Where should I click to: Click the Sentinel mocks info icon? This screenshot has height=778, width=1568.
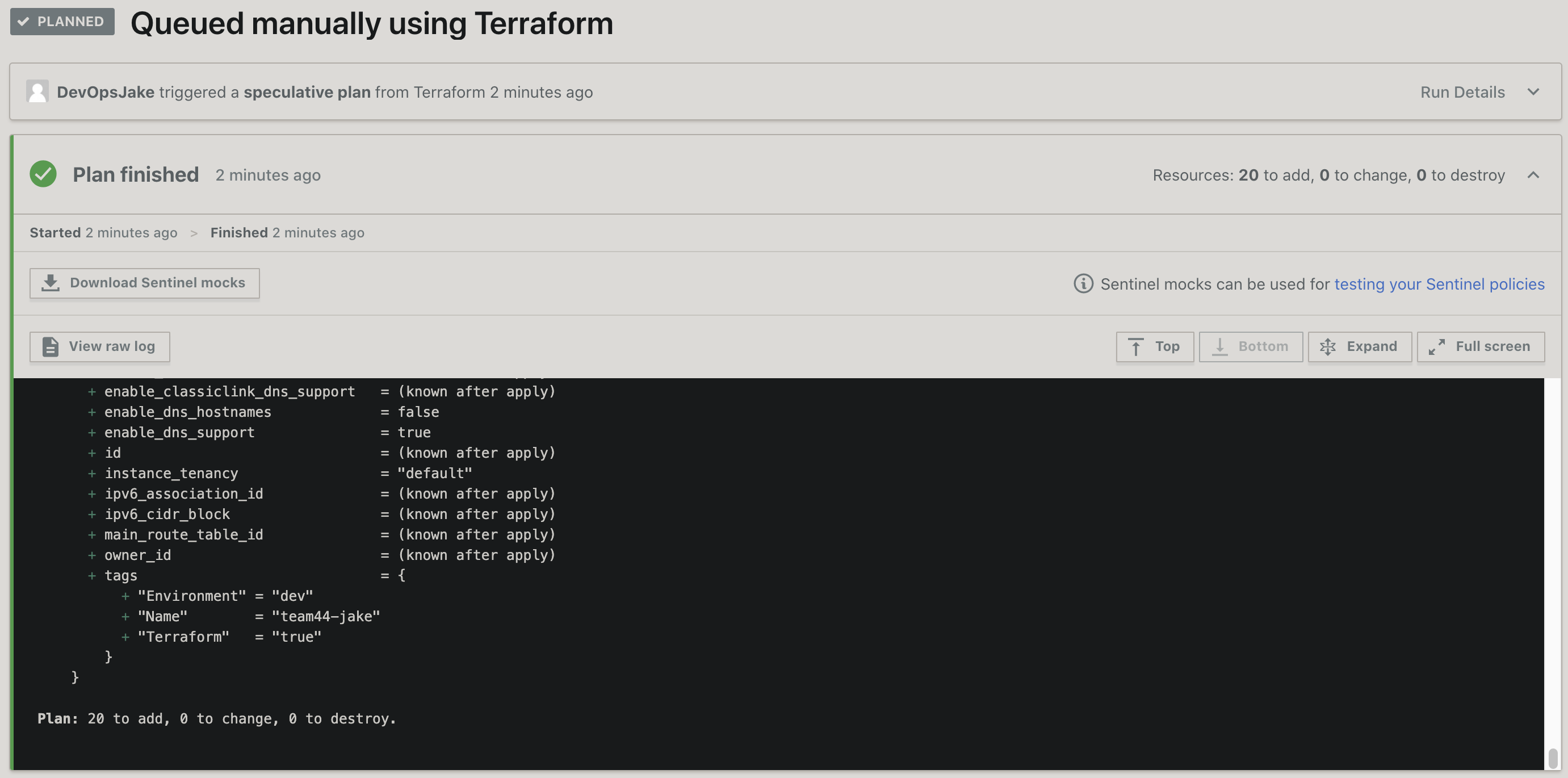[x=1083, y=284]
